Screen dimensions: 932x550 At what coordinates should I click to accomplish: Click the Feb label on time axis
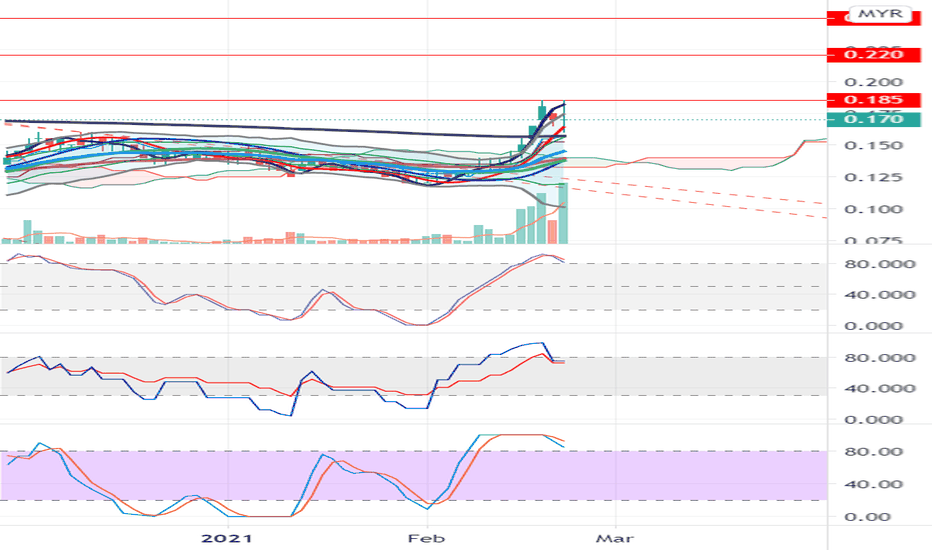coord(426,539)
